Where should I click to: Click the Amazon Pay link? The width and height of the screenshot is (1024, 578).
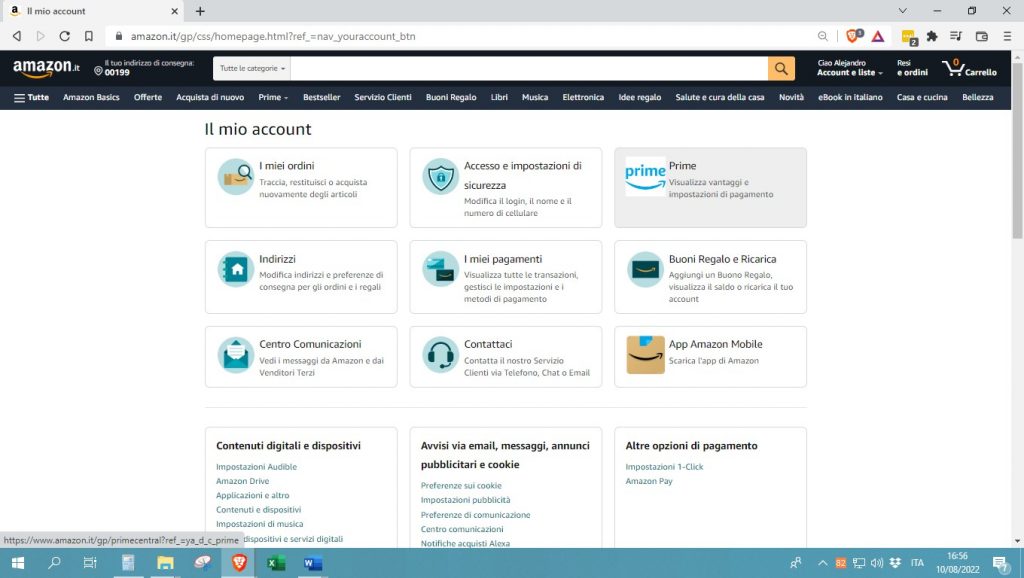pos(649,481)
